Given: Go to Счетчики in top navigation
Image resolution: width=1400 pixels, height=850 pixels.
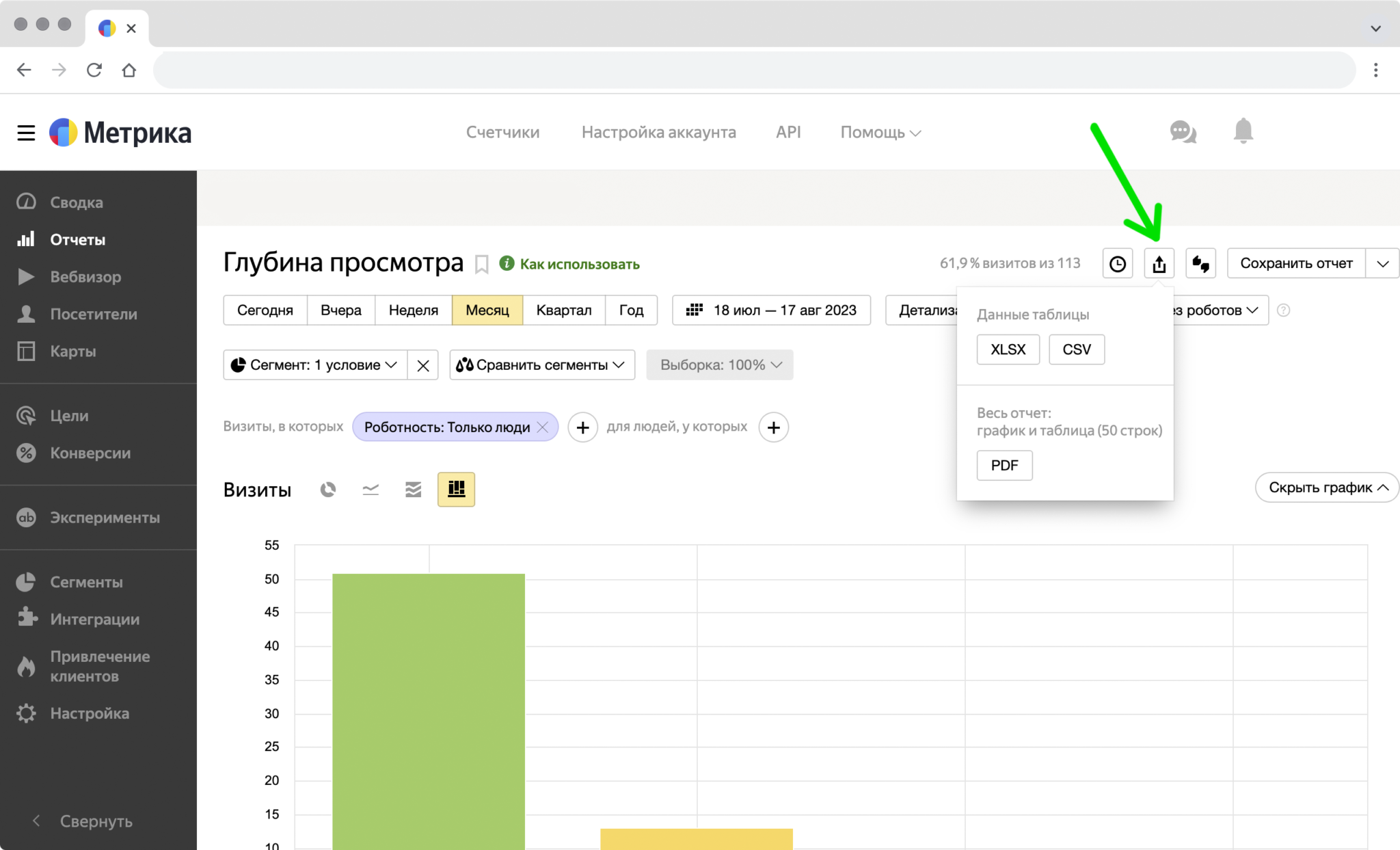Looking at the screenshot, I should pyautogui.click(x=502, y=132).
